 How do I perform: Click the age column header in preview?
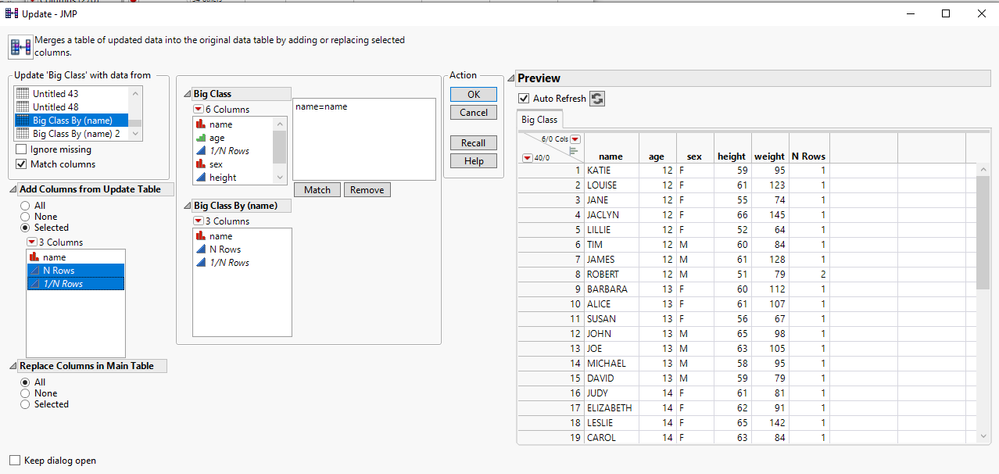(656, 156)
